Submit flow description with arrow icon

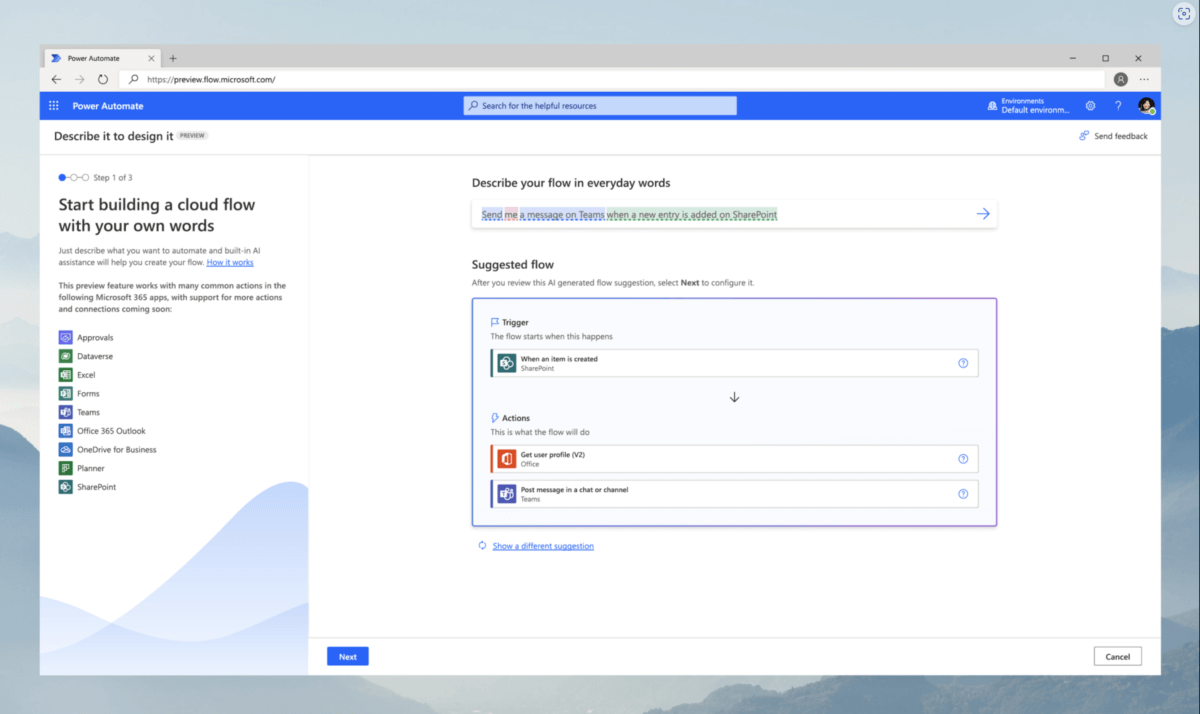pyautogui.click(x=982, y=214)
